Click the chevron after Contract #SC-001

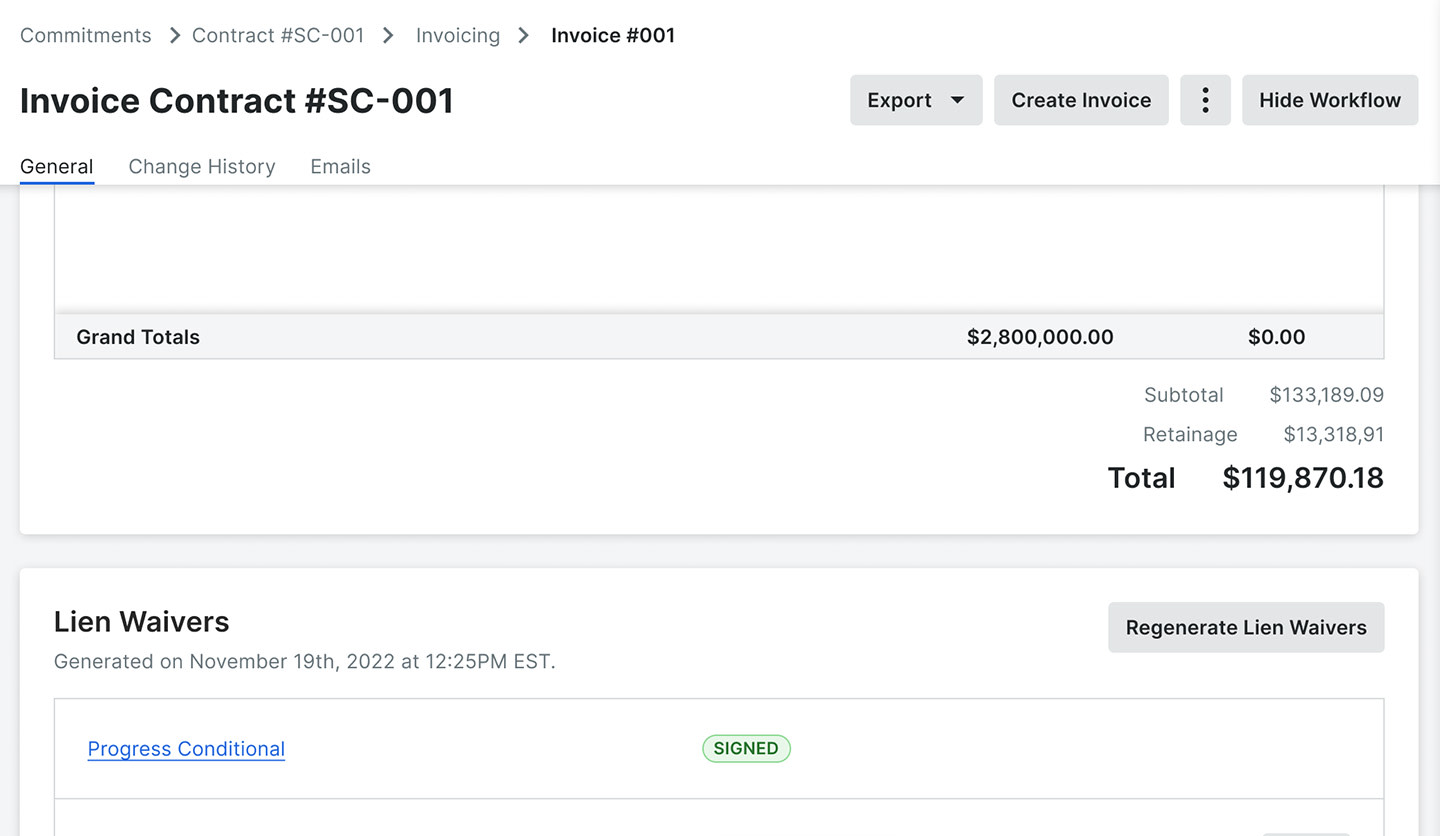[388, 36]
